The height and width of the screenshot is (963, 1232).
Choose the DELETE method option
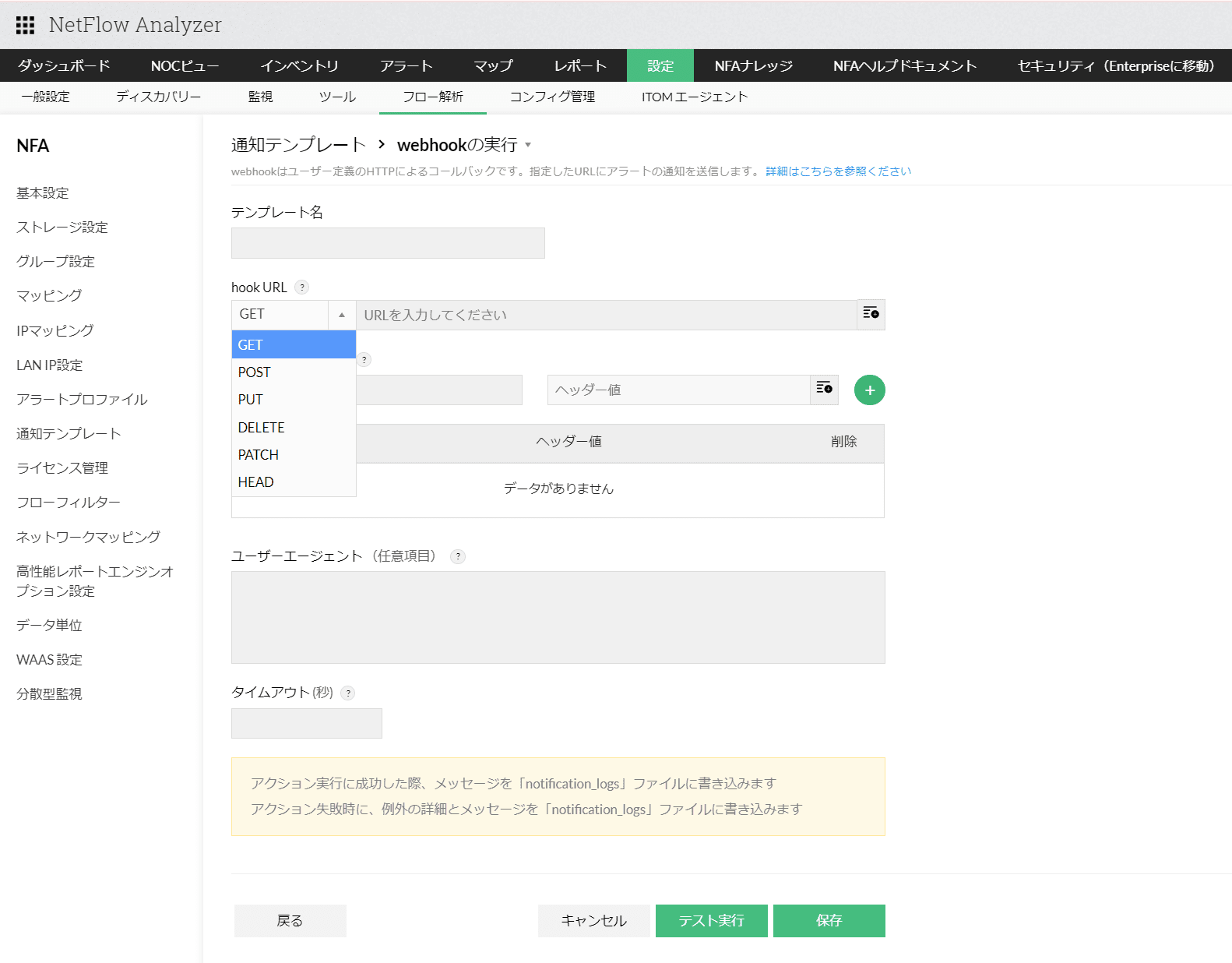(x=262, y=428)
